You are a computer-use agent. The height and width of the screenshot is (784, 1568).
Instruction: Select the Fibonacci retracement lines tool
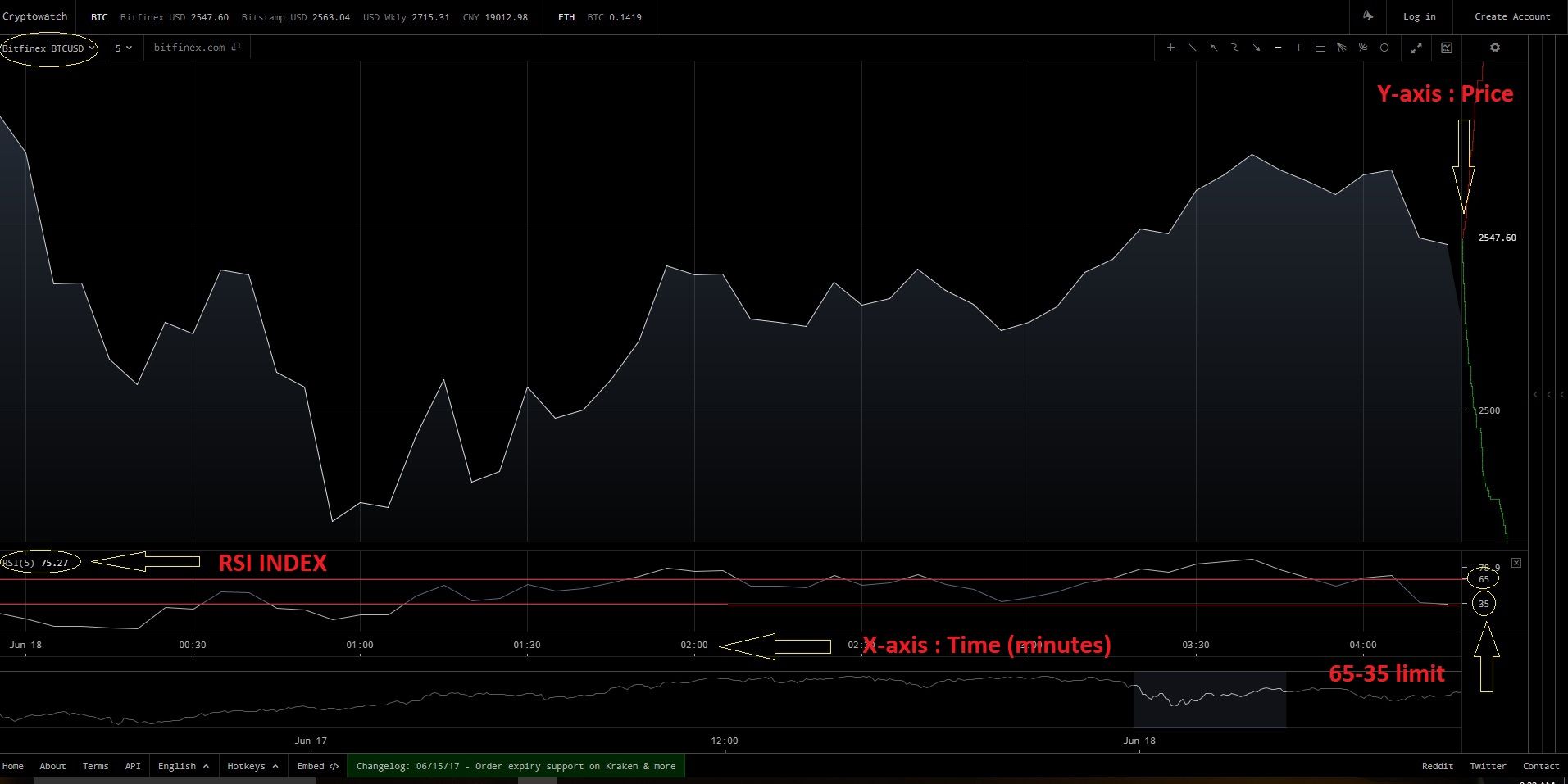[x=1320, y=48]
